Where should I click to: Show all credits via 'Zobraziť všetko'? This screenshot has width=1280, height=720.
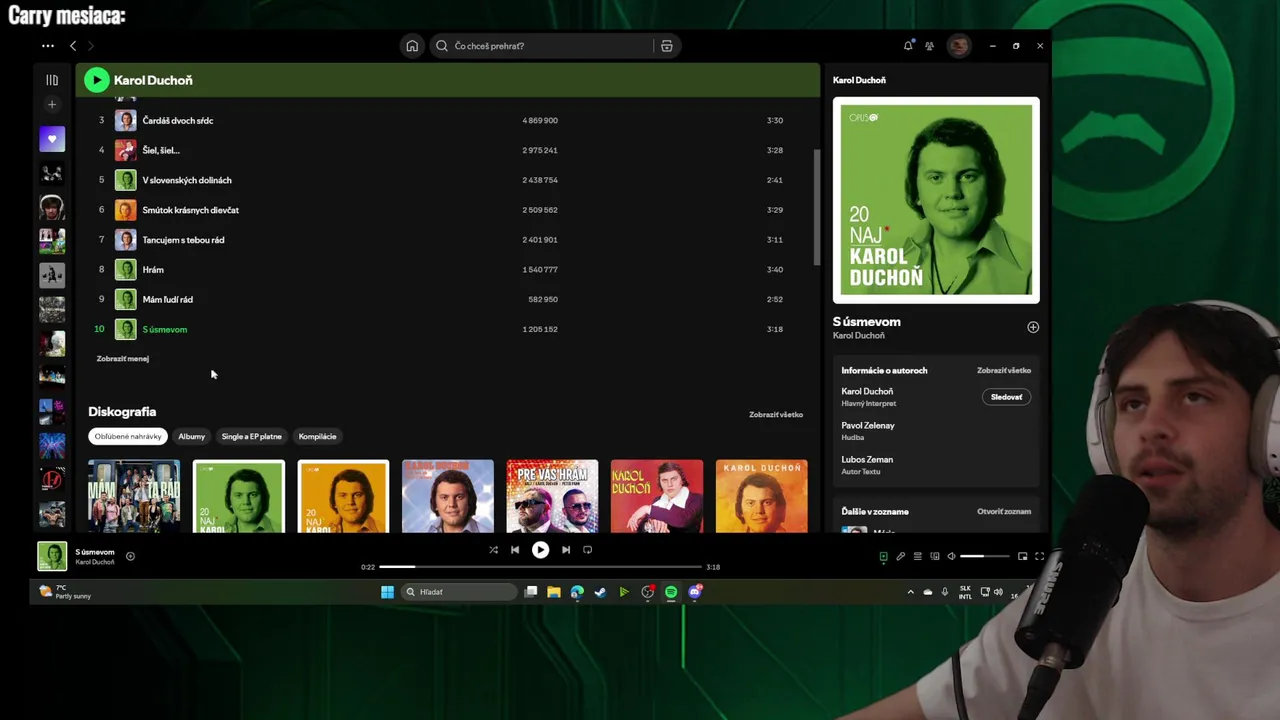tap(1004, 370)
